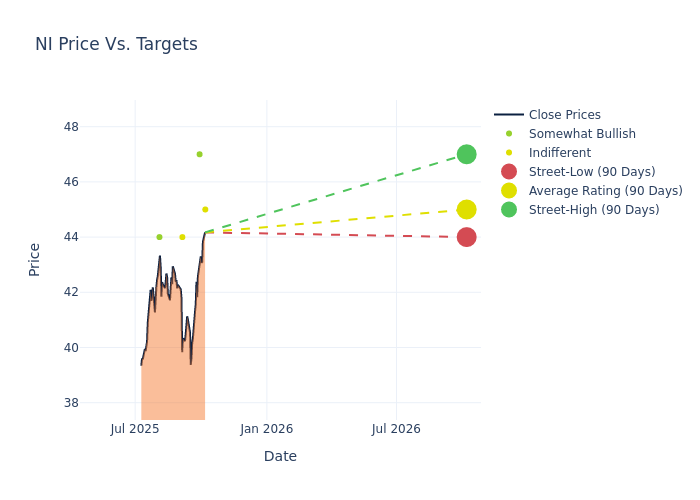Click the Street-High green marker on chart
Image resolution: width=700 pixels, height=500 pixels.
tap(466, 154)
